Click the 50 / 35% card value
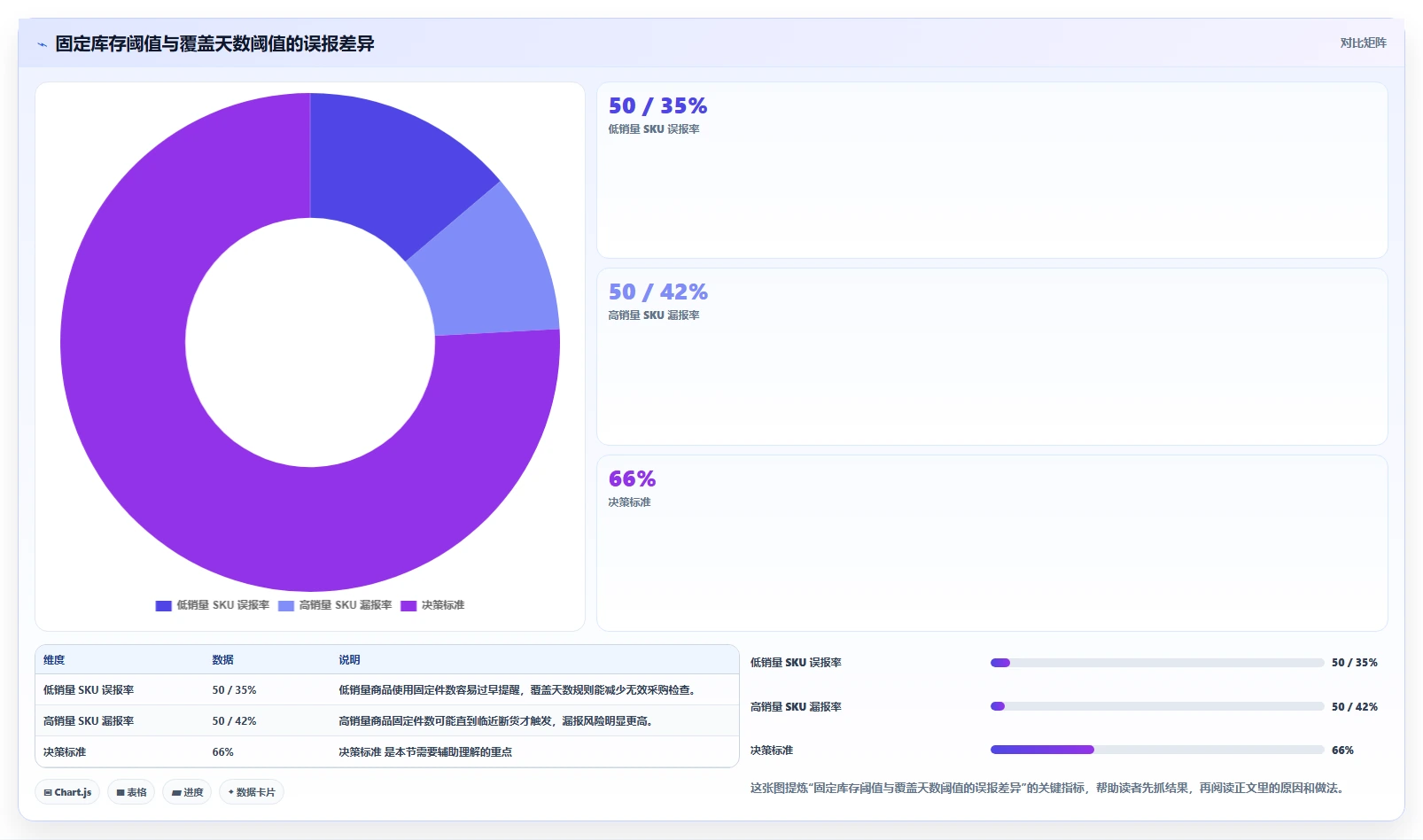 pyautogui.click(x=657, y=106)
